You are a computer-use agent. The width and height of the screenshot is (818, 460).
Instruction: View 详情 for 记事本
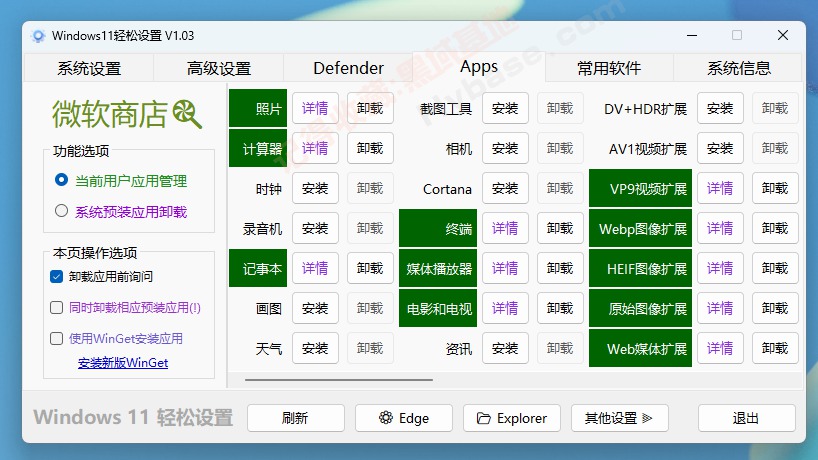click(x=315, y=268)
